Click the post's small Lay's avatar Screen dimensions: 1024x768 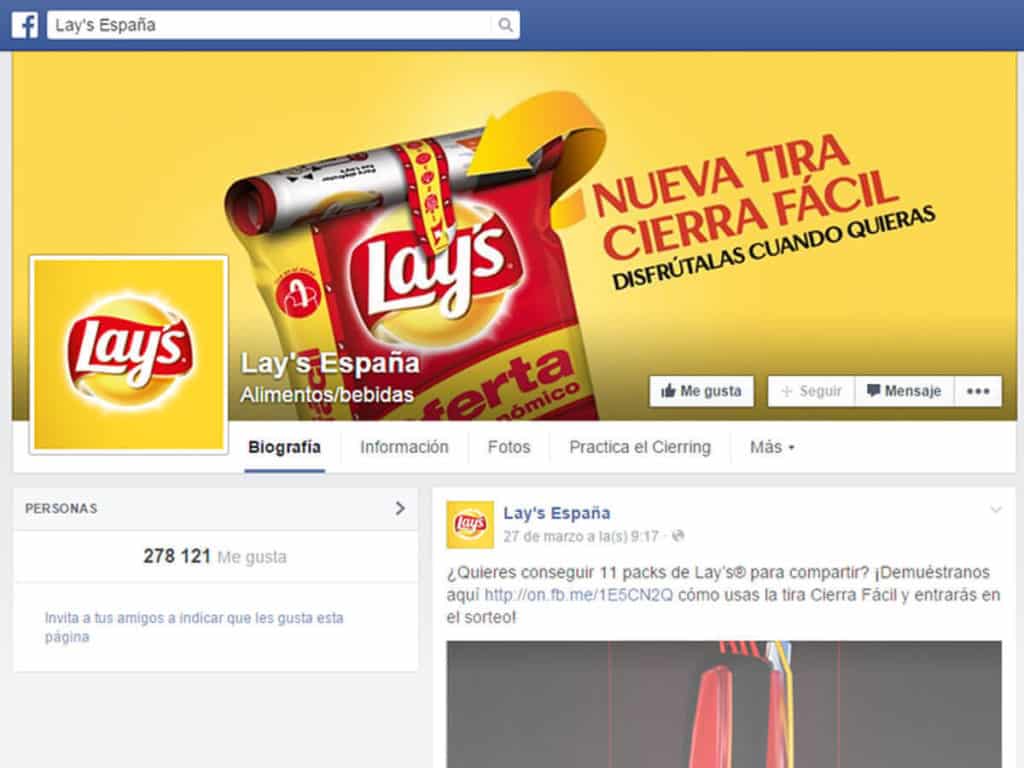click(x=470, y=524)
